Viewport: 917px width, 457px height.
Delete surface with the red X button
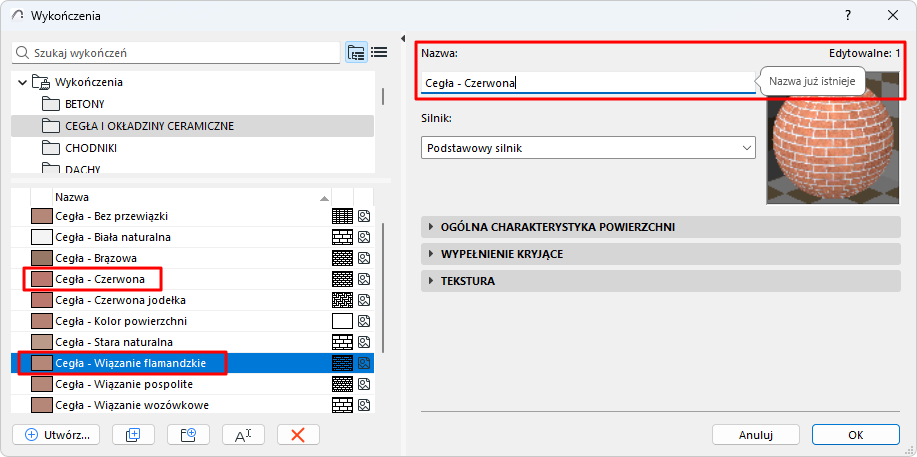coord(297,434)
